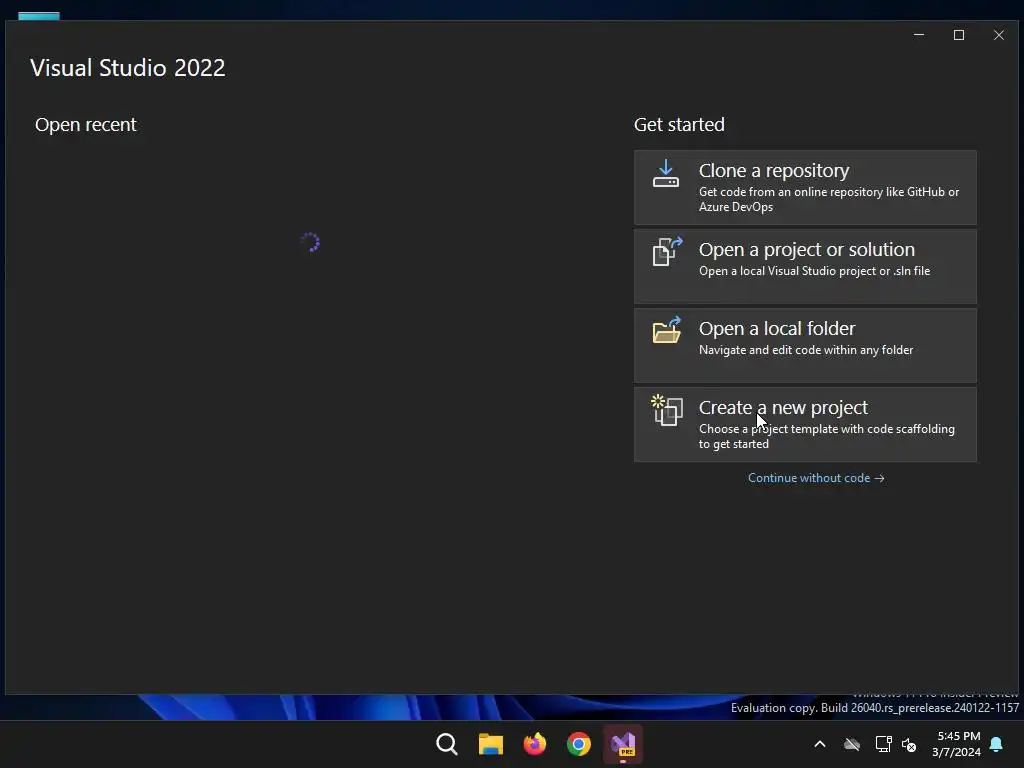Launch Google Chrome from the taskbar
Viewport: 1024px width, 768px height.
(x=579, y=744)
